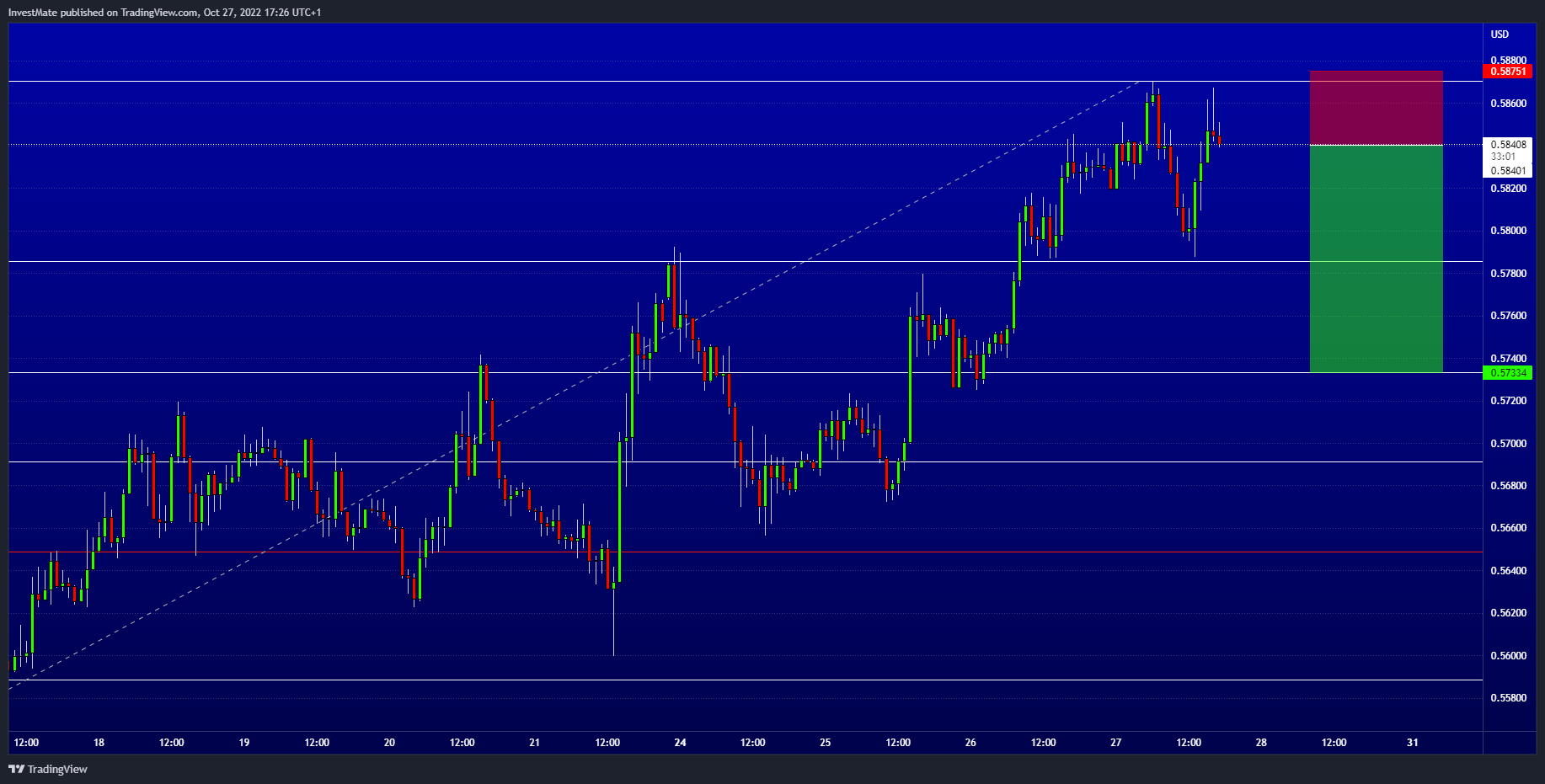Screen dimensions: 1545x784
Task: Click the 0.58800 price axis label
Action: tap(1508, 61)
